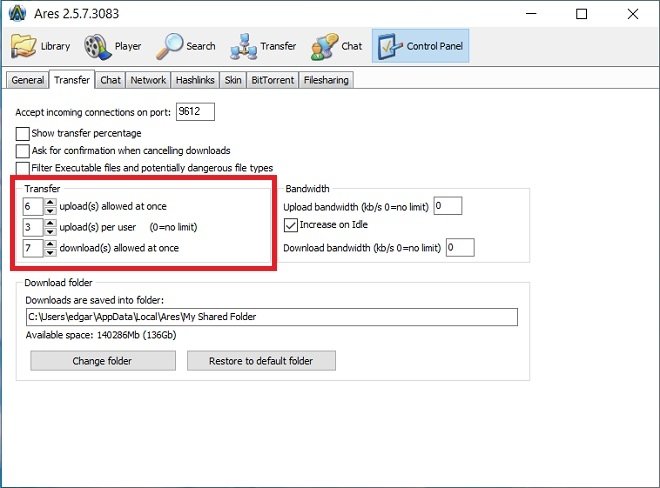This screenshot has width=660, height=488.
Task: Click Restore to default folder
Action: [261, 361]
